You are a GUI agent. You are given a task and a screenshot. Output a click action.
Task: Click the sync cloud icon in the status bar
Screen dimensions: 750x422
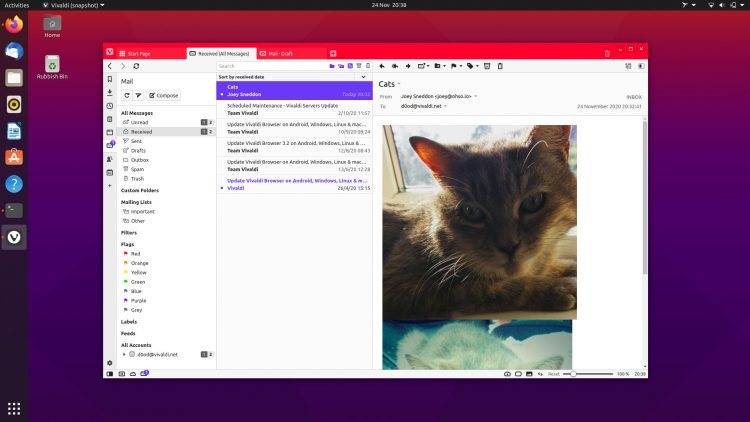click(x=133, y=374)
